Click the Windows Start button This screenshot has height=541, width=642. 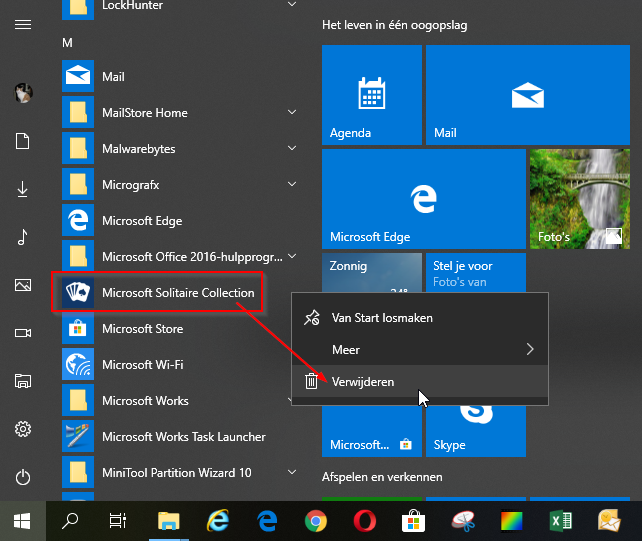pyautogui.click(x=22, y=521)
